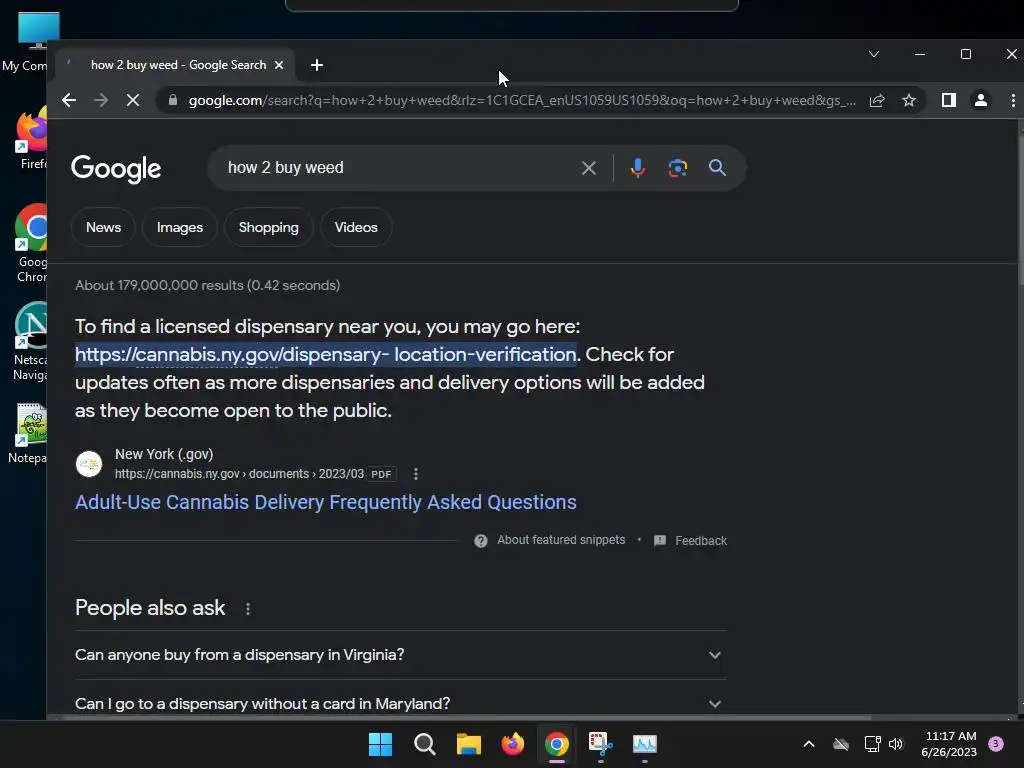The image size is (1024, 768).
Task: Start voice search with microphone icon
Action: [x=637, y=168]
